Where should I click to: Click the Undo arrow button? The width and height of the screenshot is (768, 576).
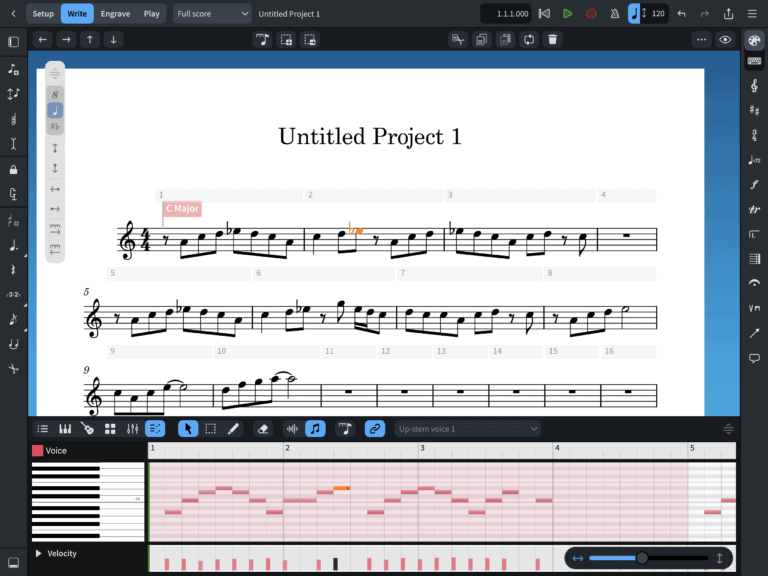pos(682,14)
